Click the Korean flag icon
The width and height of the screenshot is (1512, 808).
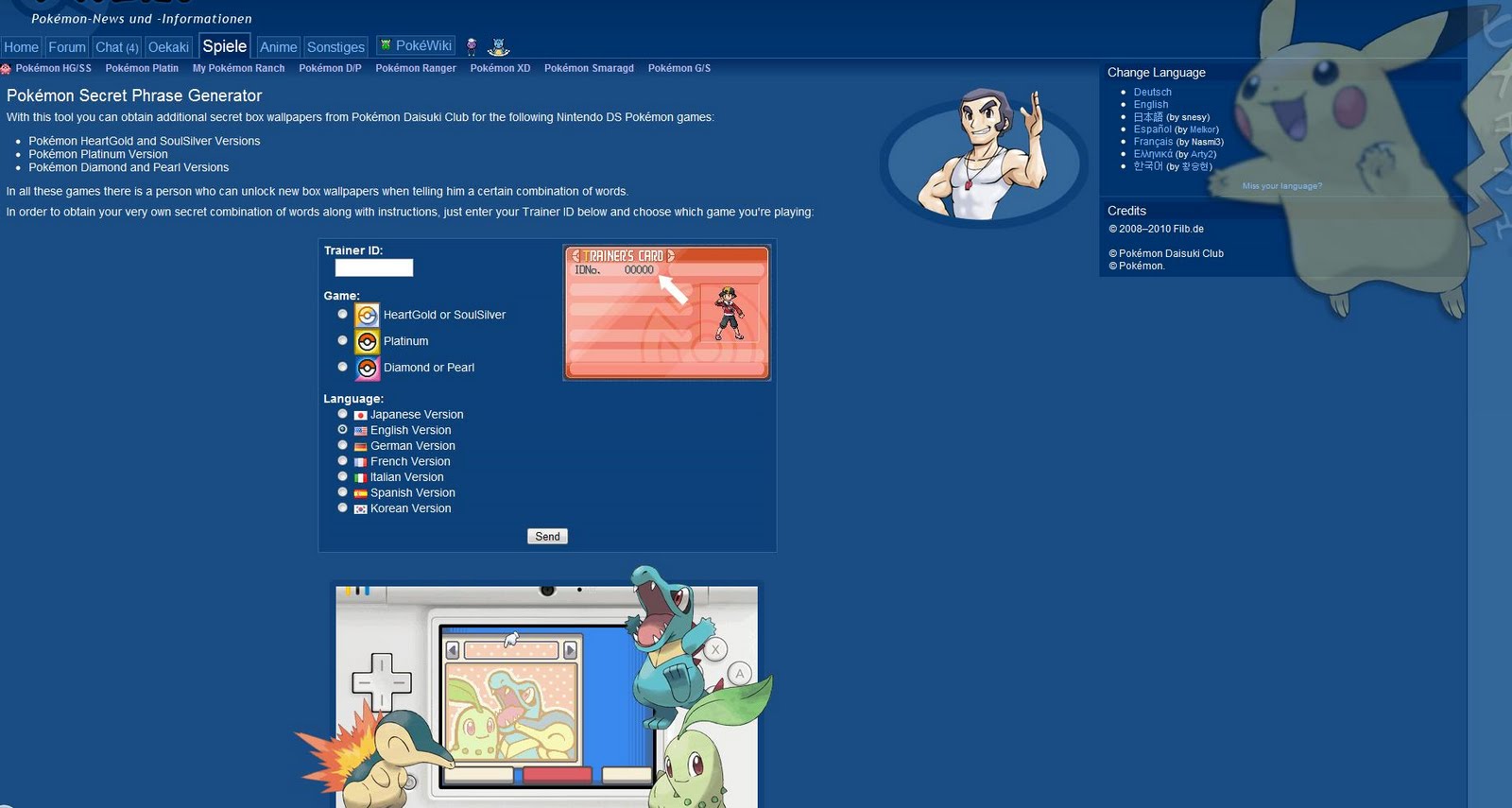pos(360,509)
